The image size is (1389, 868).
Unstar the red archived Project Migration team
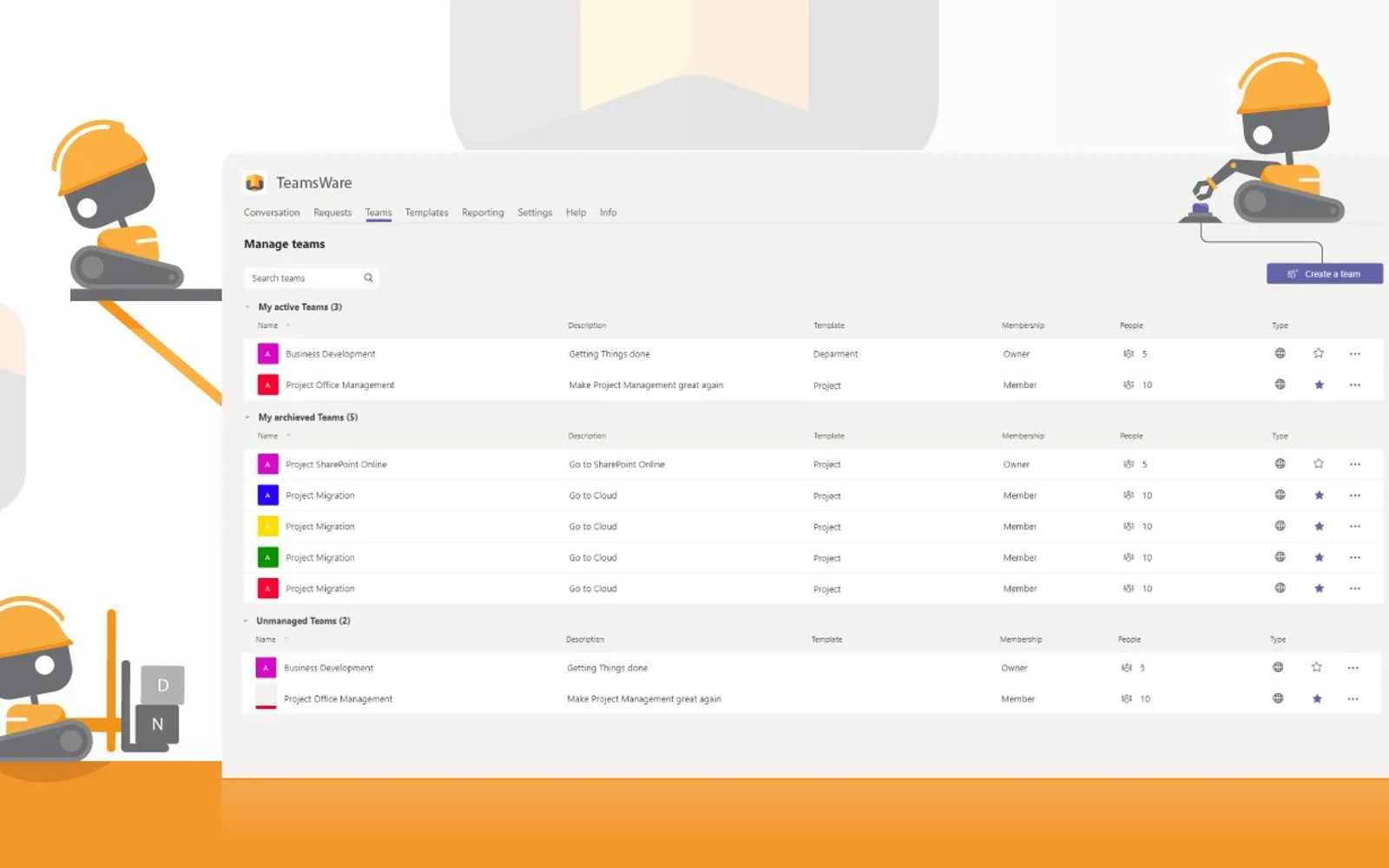pyautogui.click(x=1319, y=589)
